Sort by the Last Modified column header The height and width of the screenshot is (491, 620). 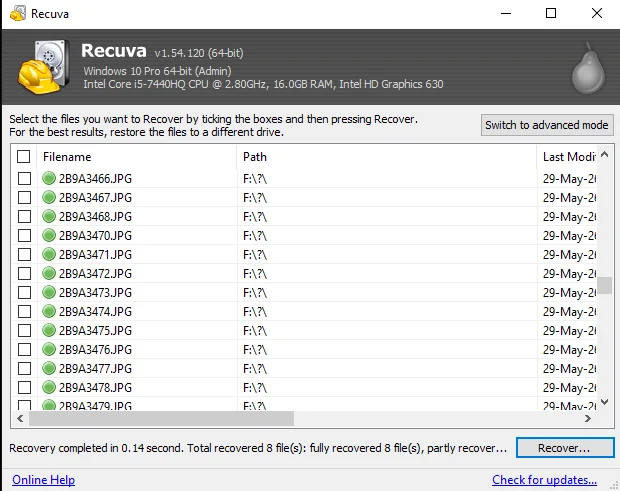click(x=567, y=157)
